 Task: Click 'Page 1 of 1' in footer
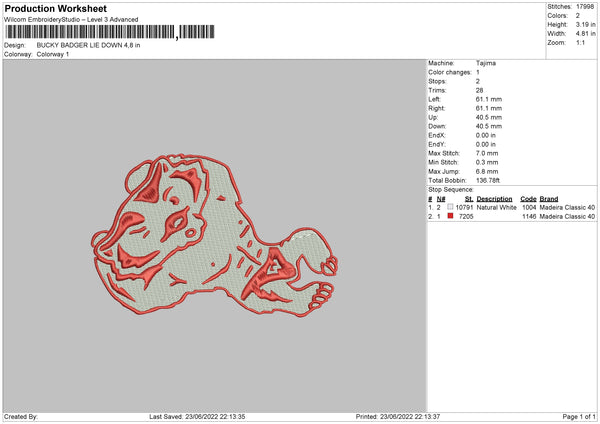579,417
